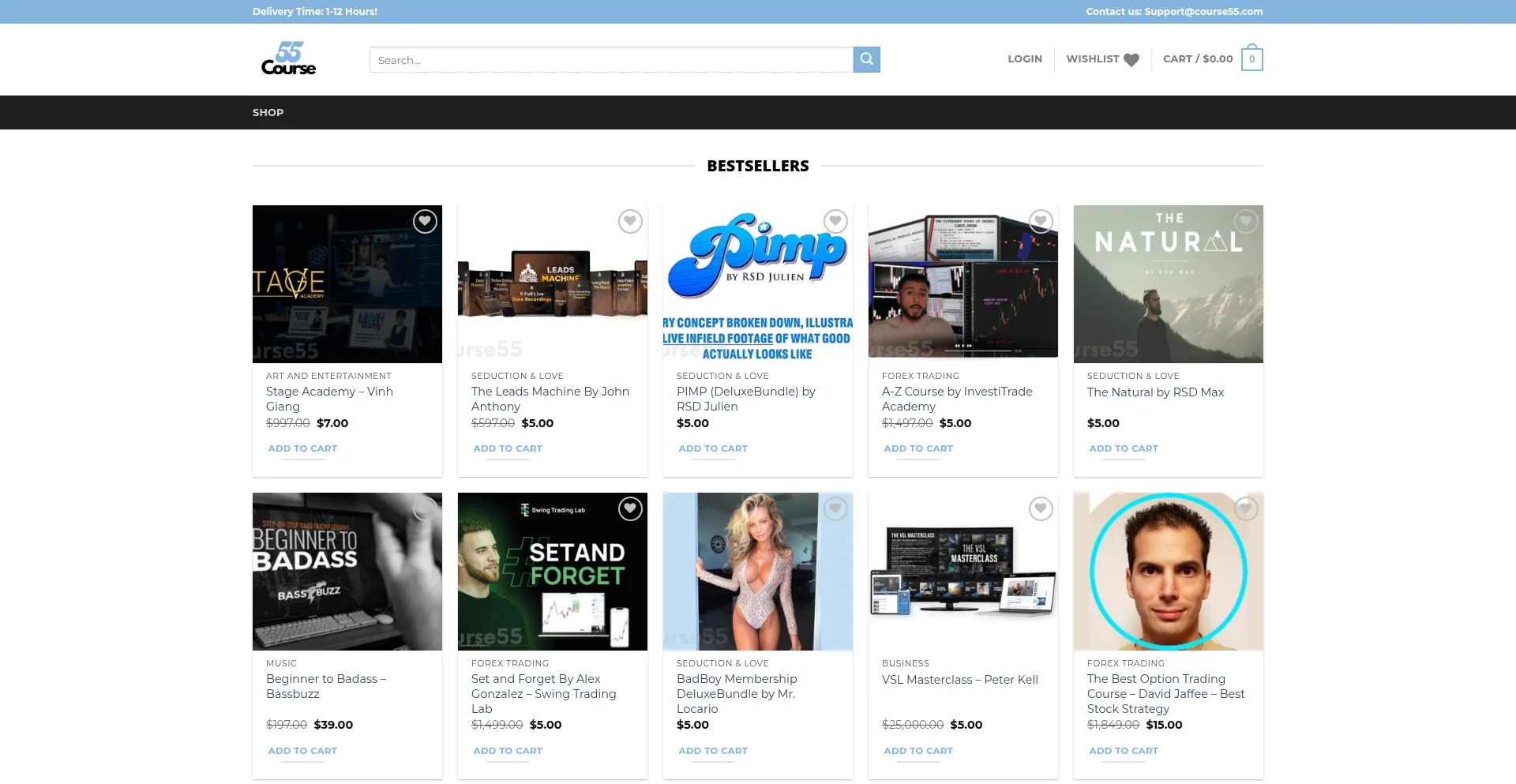This screenshot has width=1516, height=784.
Task: Open The Natural product image
Action: (x=1169, y=284)
